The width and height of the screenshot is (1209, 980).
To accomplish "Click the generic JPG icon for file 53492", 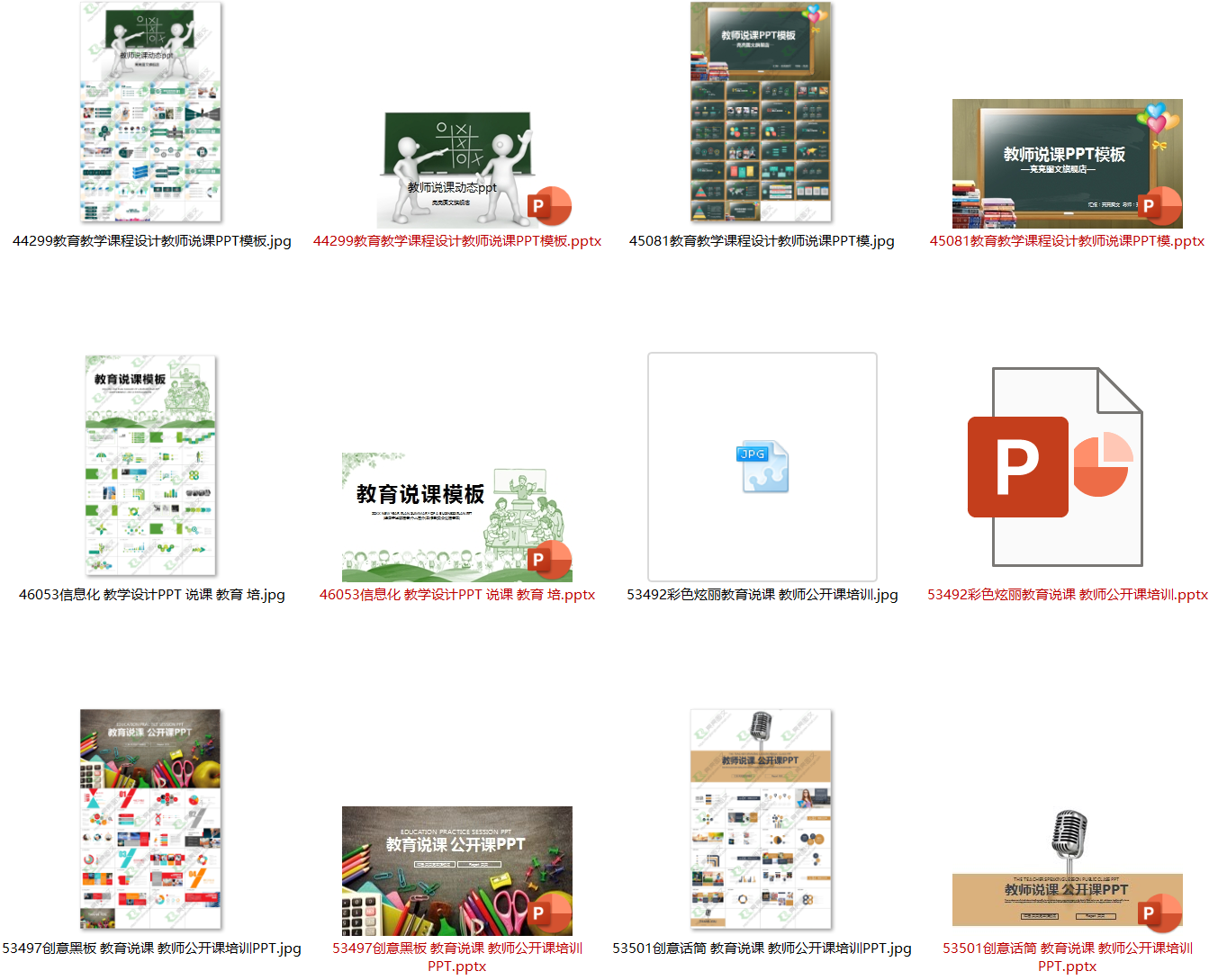I will click(x=762, y=467).
